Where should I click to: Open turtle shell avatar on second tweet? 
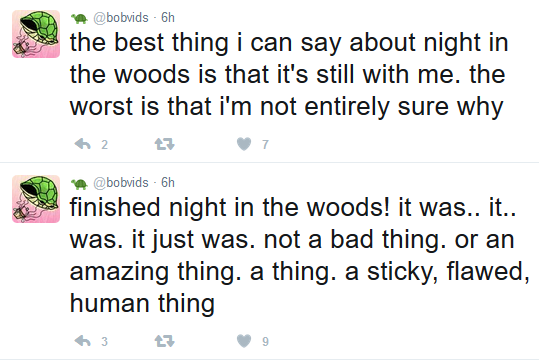(x=36, y=199)
